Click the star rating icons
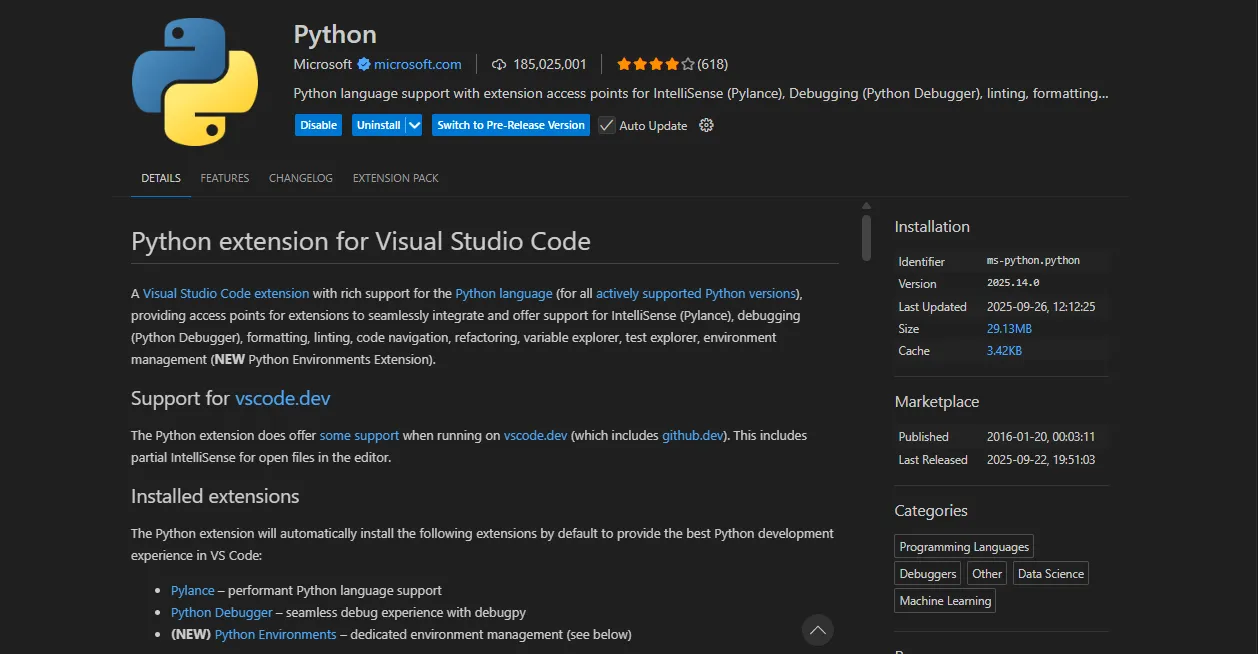 655,64
